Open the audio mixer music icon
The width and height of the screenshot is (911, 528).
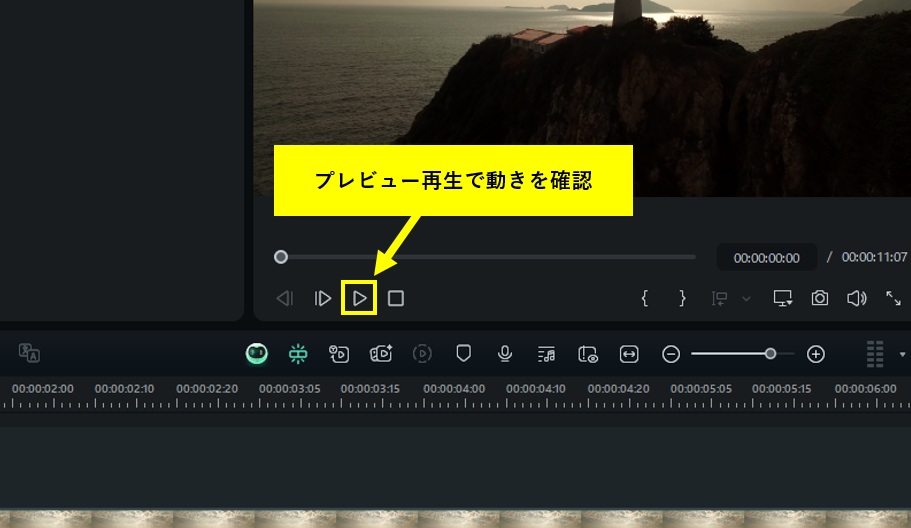[546, 354]
